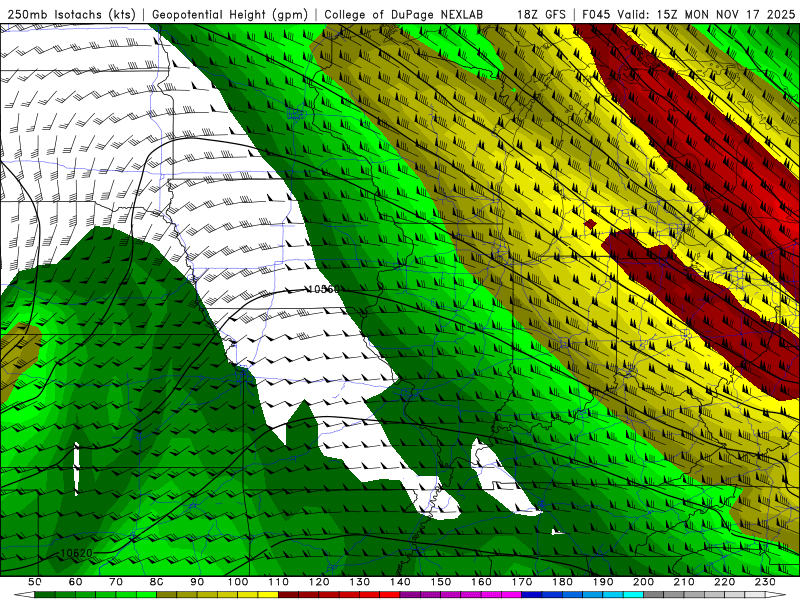Click the 'Geopotential Height (gpm)' header label
This screenshot has width=800, height=600.
[x=230, y=14]
